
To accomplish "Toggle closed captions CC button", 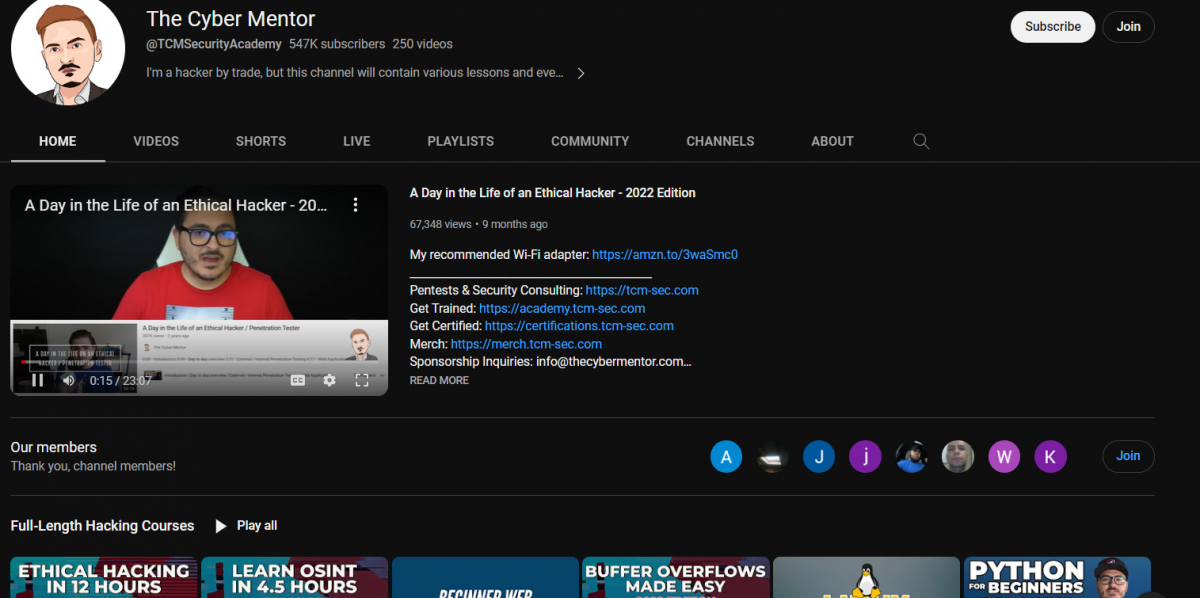I will tap(297, 380).
